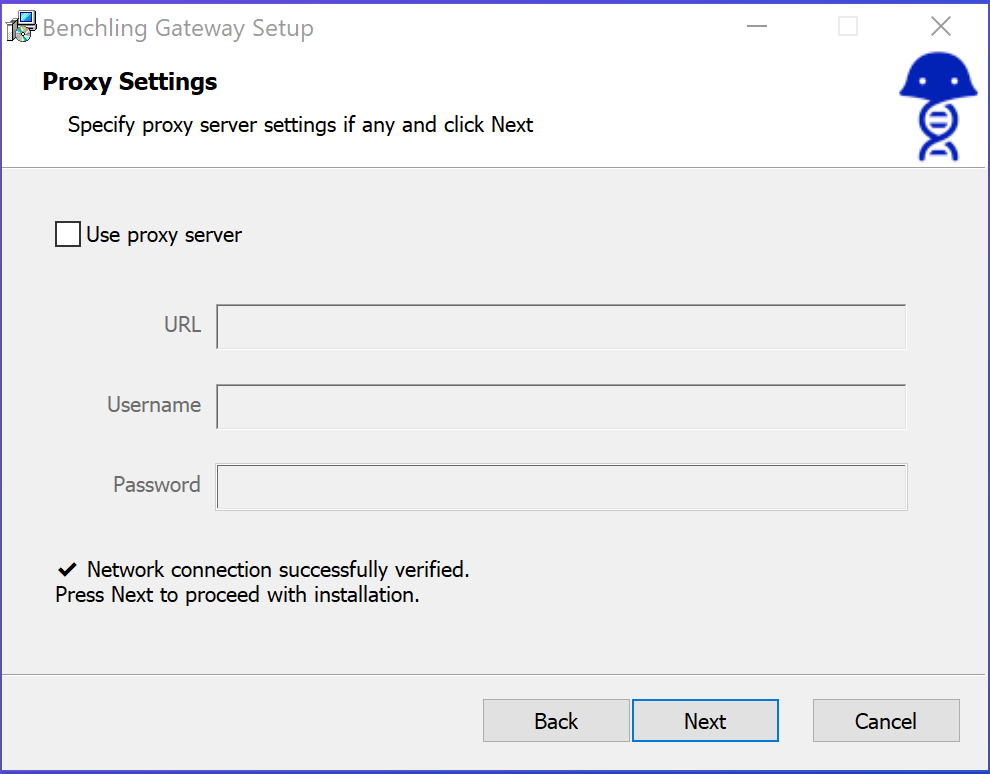Click the "Network connection successfully verified" message
This screenshot has height=774, width=990.
278,570
